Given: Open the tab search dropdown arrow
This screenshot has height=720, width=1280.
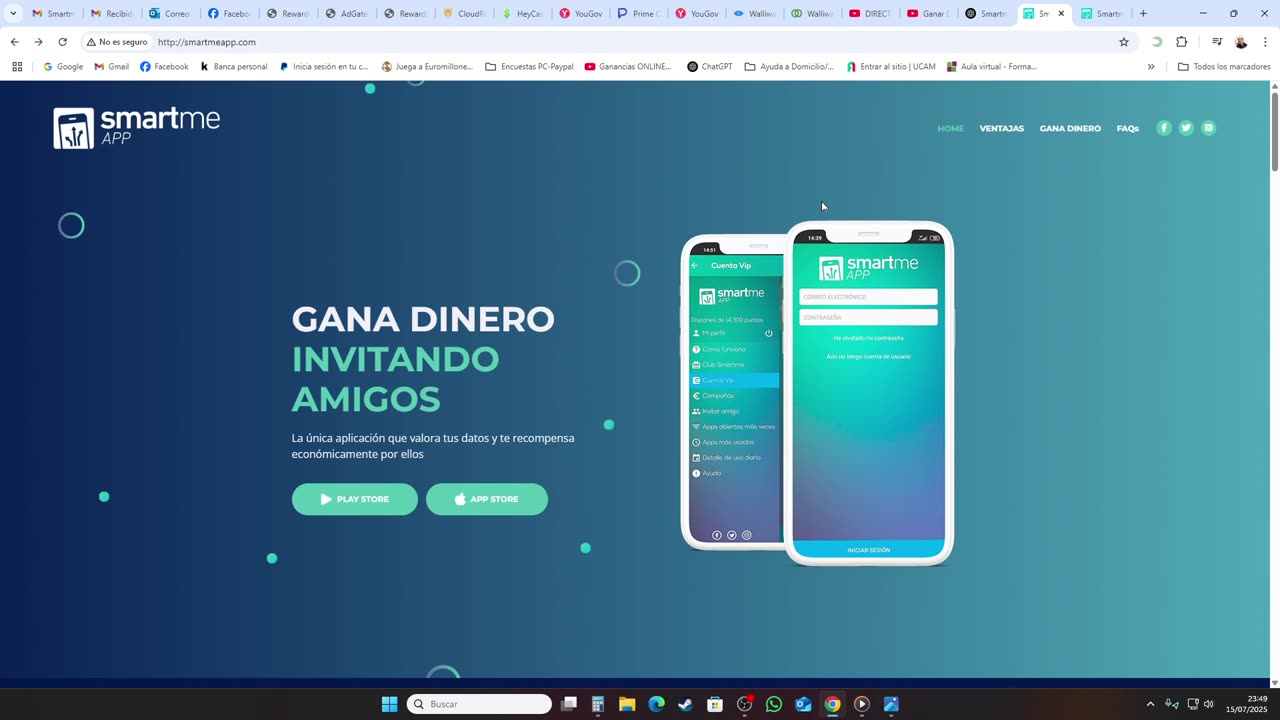Looking at the screenshot, I should [13, 14].
